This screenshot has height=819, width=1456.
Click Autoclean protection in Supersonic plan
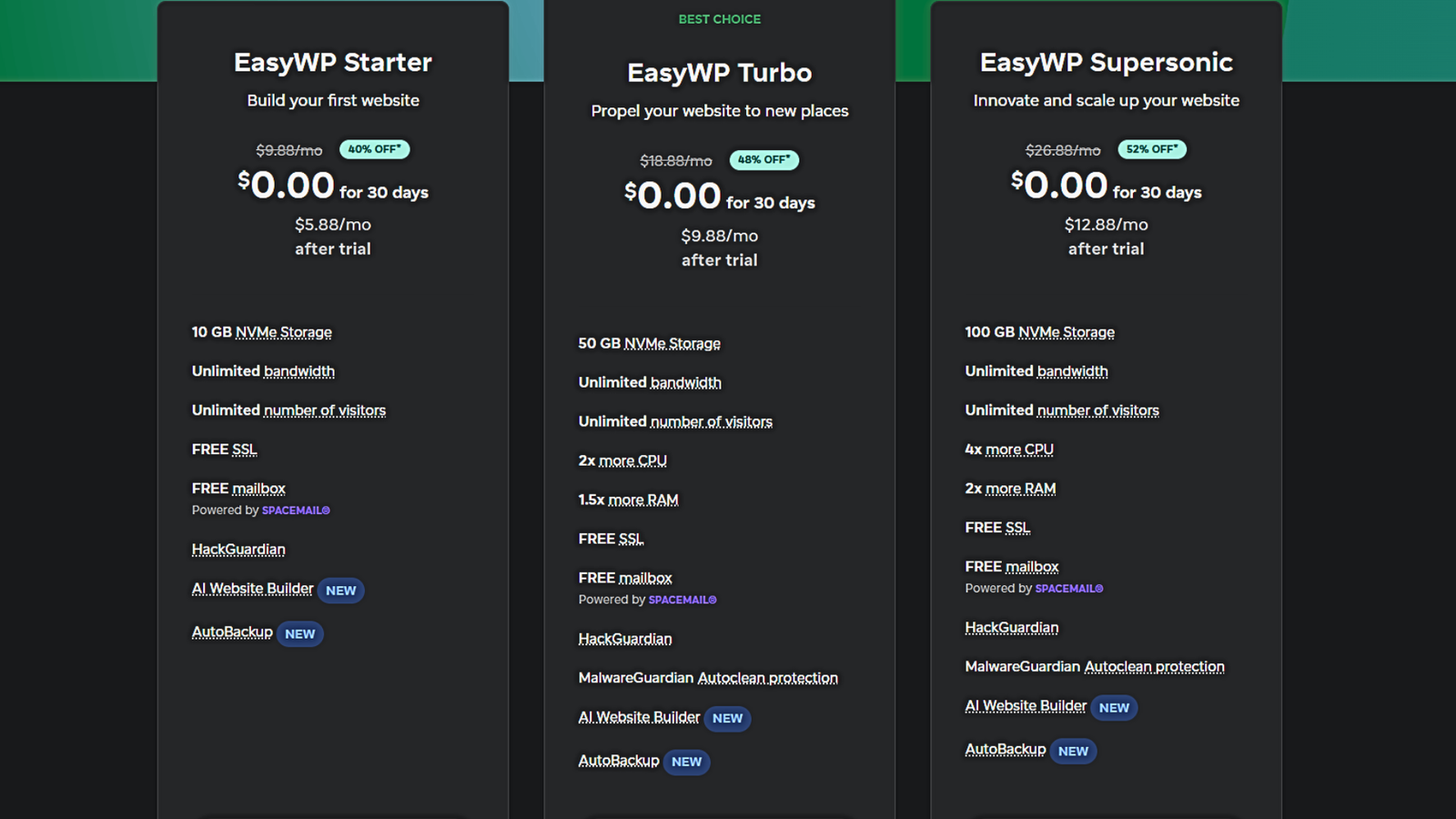[x=1155, y=667]
